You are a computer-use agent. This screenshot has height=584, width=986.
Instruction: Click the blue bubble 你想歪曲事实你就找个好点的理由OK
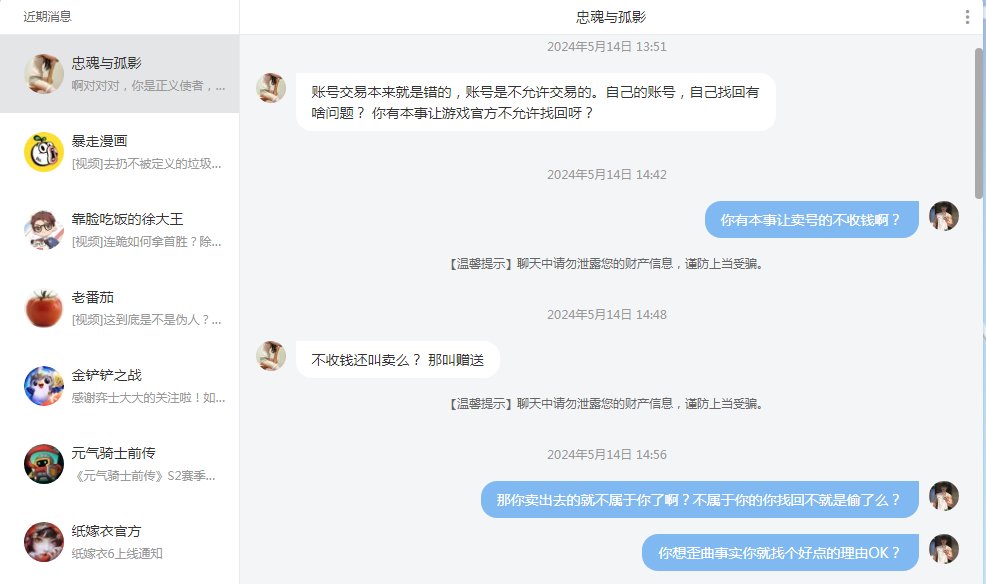click(x=780, y=552)
